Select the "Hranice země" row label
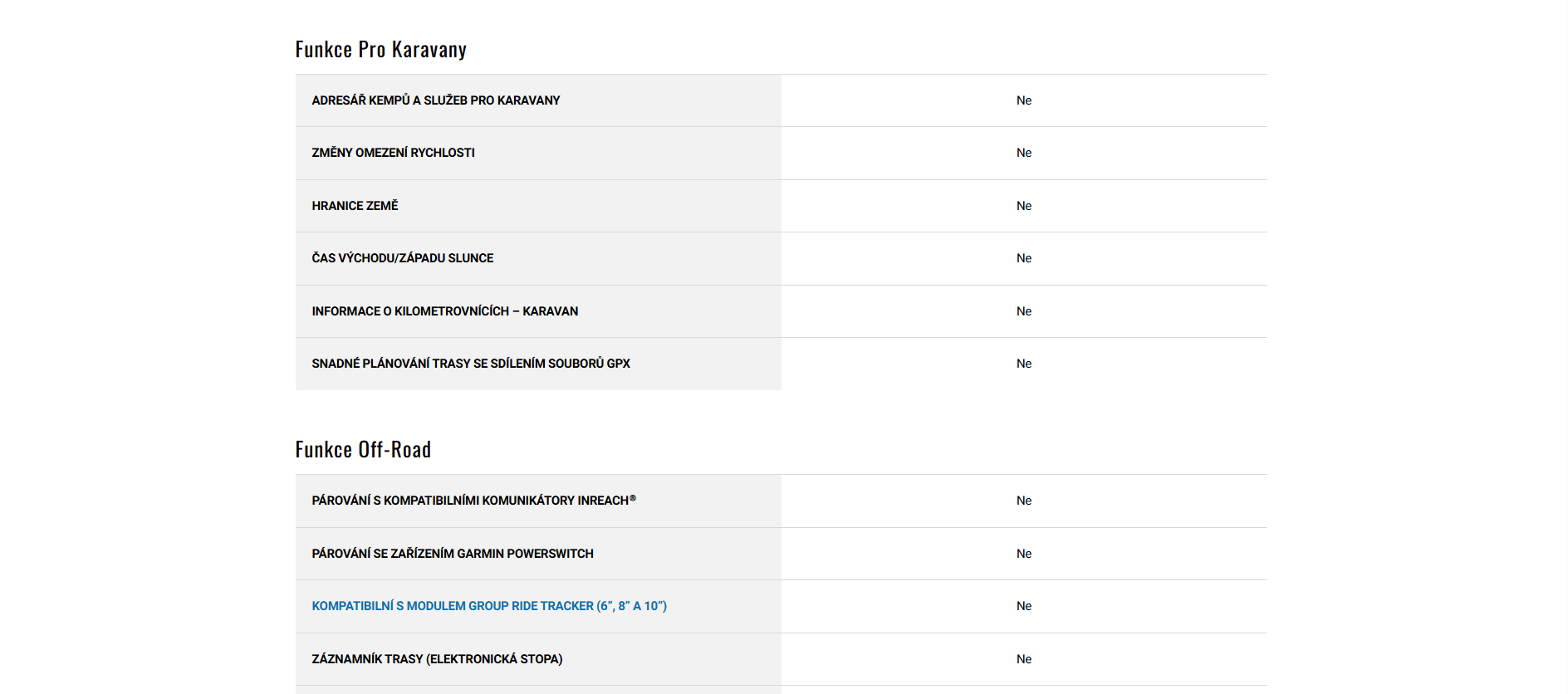 pyautogui.click(x=355, y=206)
